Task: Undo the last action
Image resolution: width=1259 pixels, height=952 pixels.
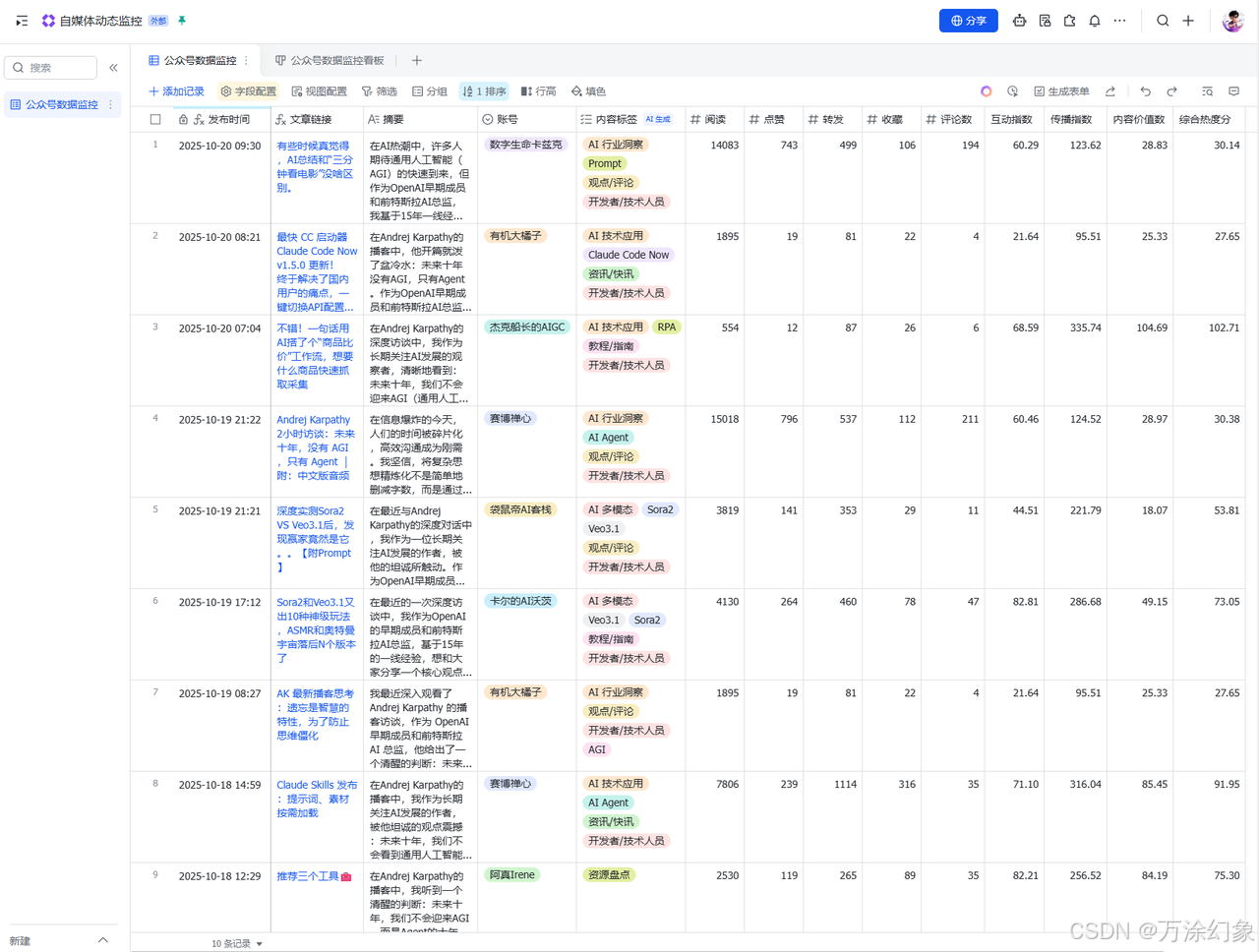Action: pos(1146,91)
